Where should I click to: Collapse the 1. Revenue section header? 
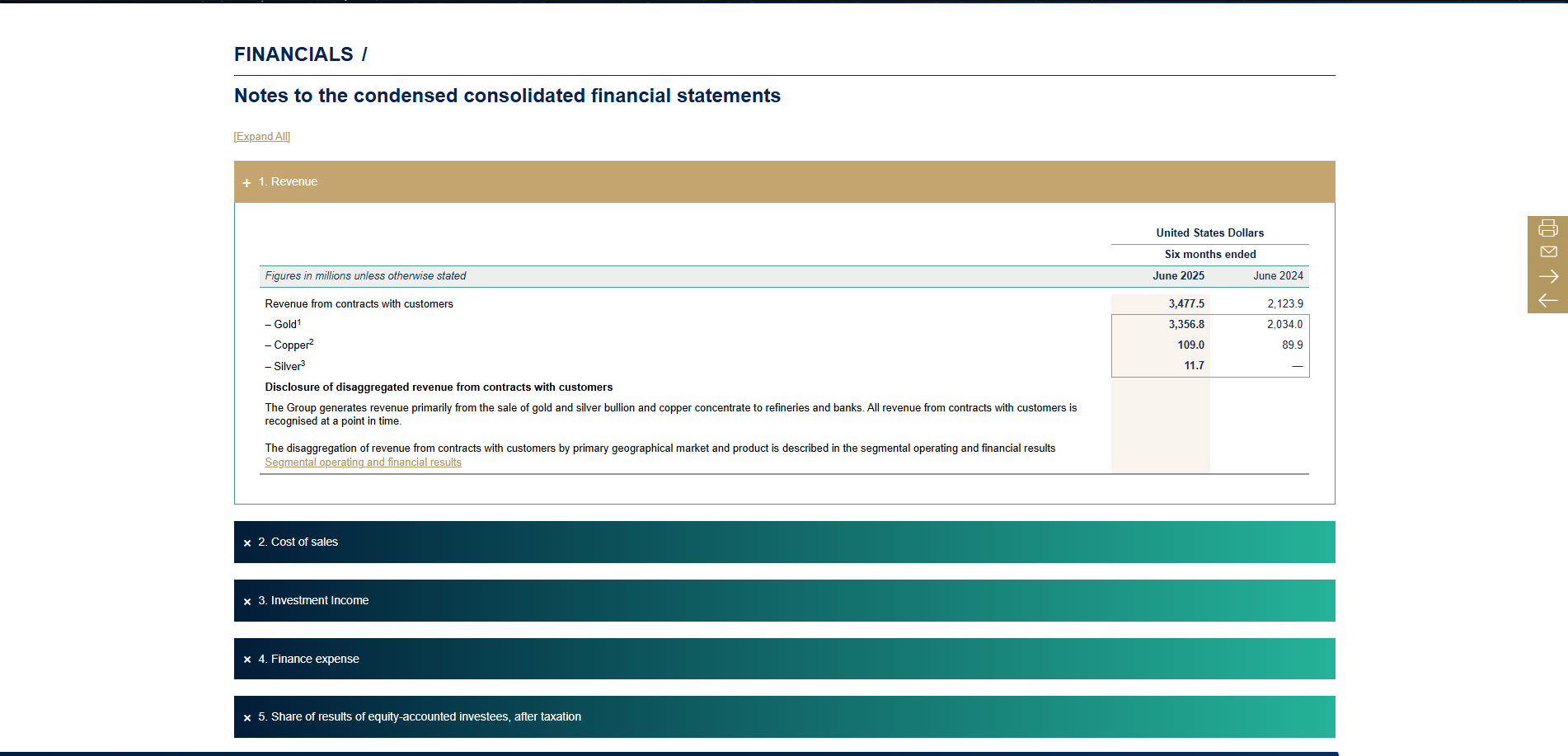tap(784, 181)
